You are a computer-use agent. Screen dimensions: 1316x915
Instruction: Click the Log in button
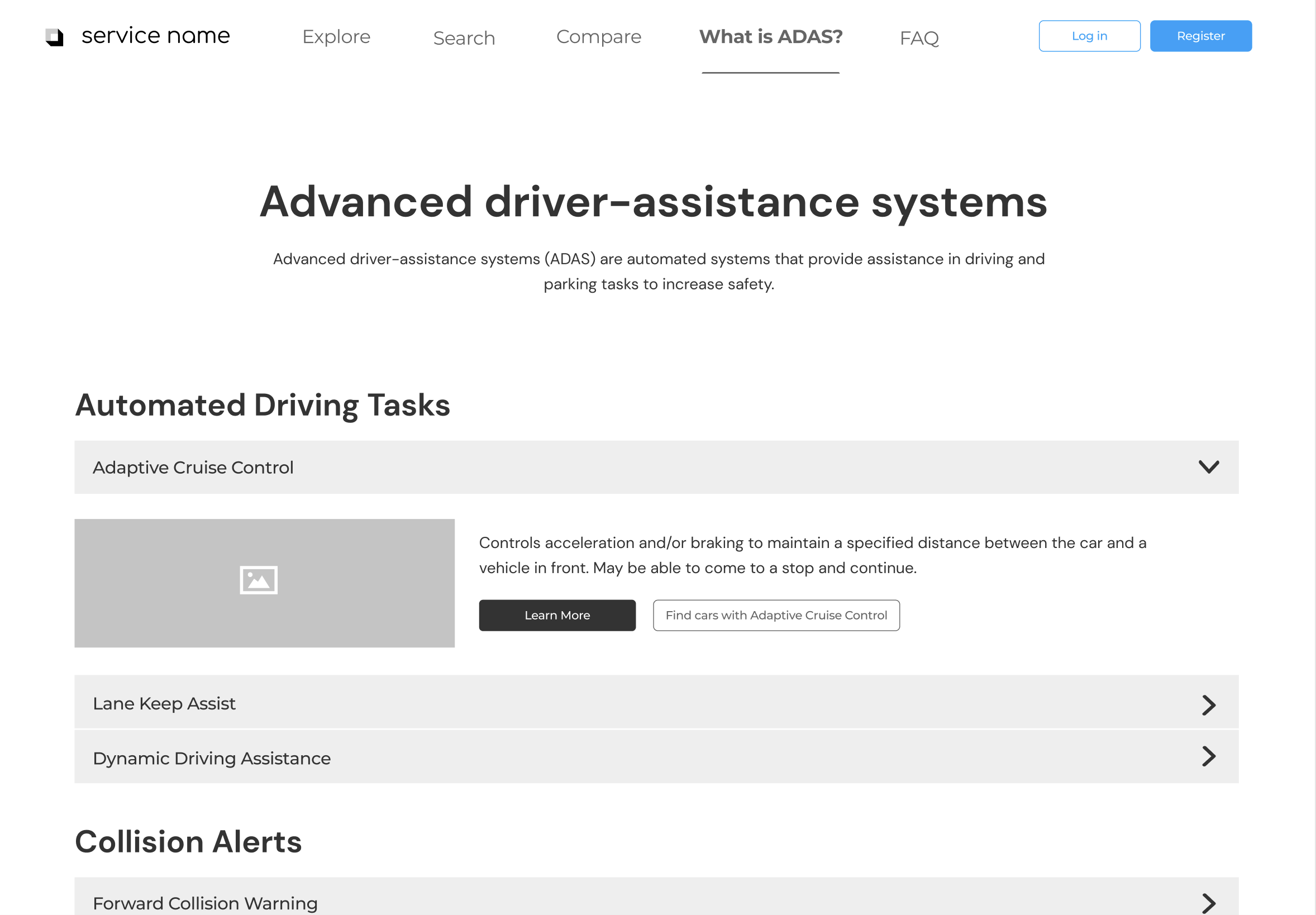1090,36
